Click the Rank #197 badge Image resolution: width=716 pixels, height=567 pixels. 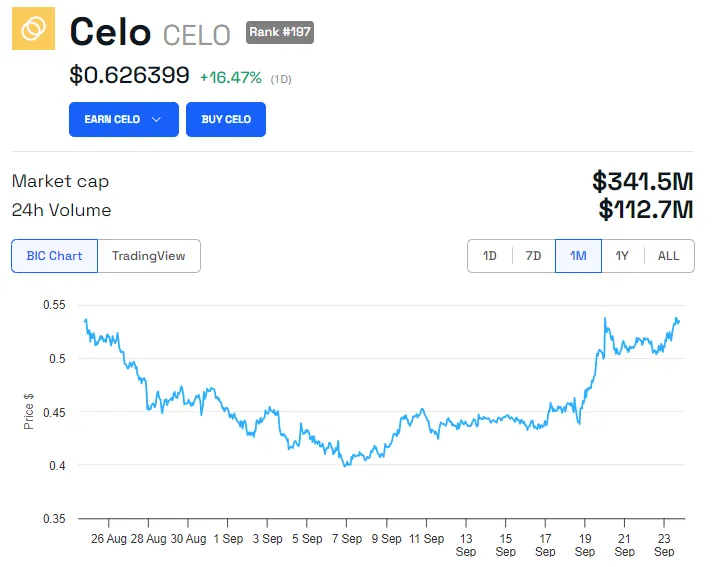coord(280,32)
